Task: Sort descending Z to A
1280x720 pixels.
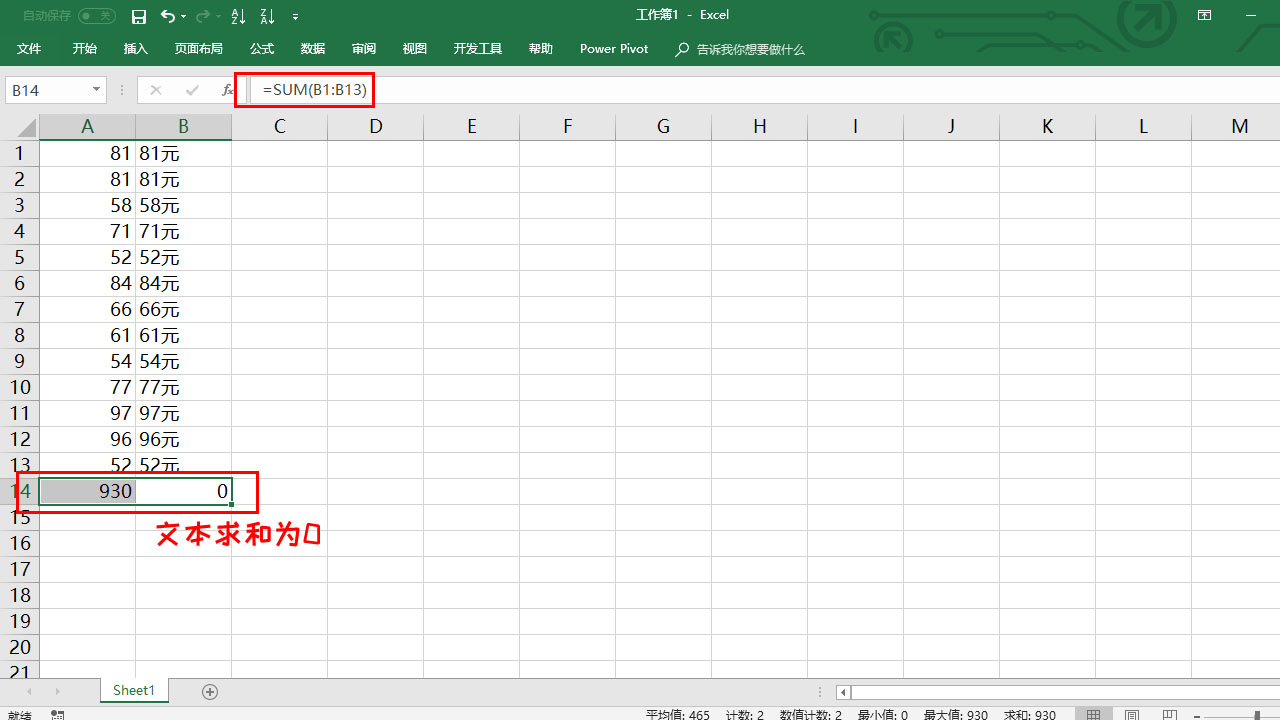Action: coord(266,17)
